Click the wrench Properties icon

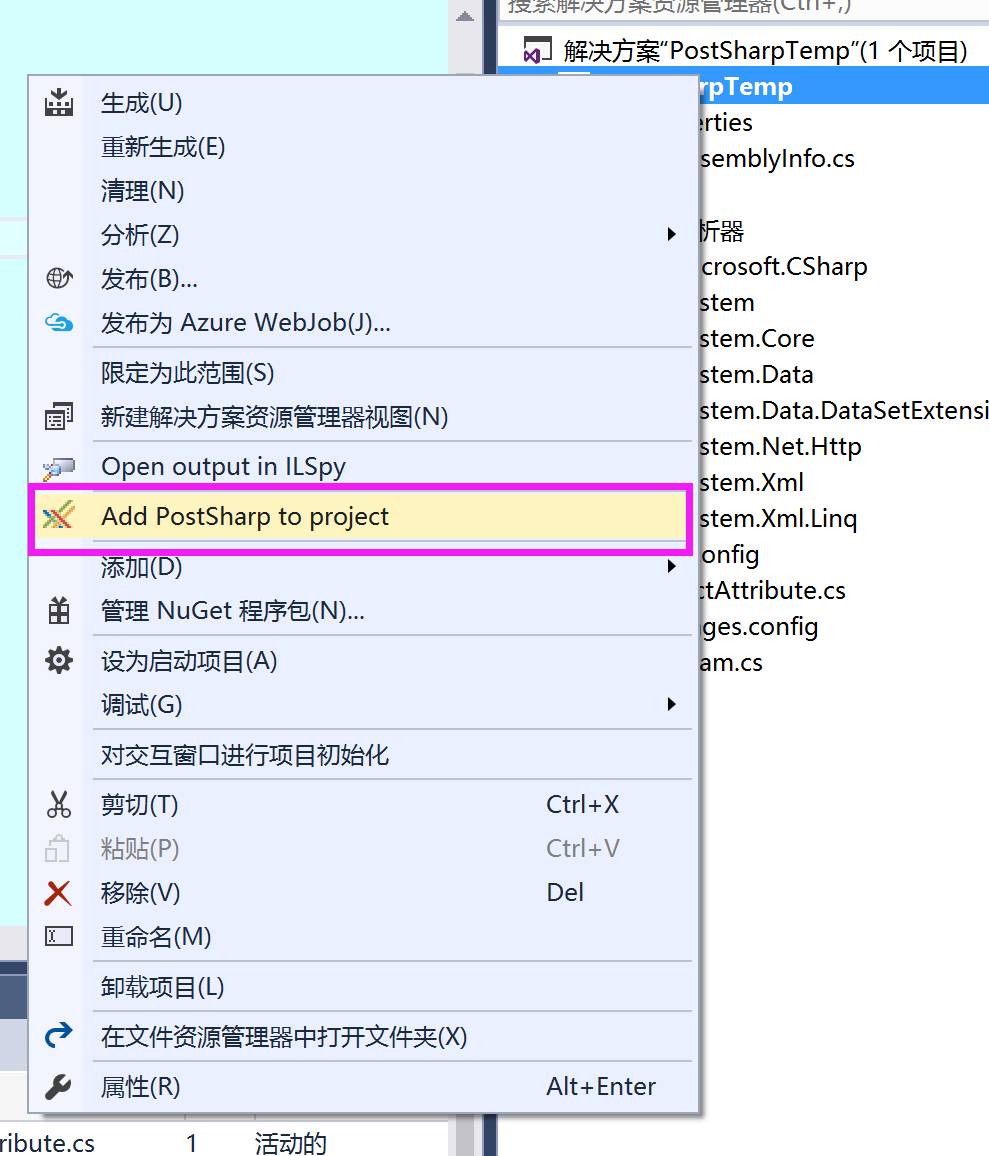tap(59, 1086)
